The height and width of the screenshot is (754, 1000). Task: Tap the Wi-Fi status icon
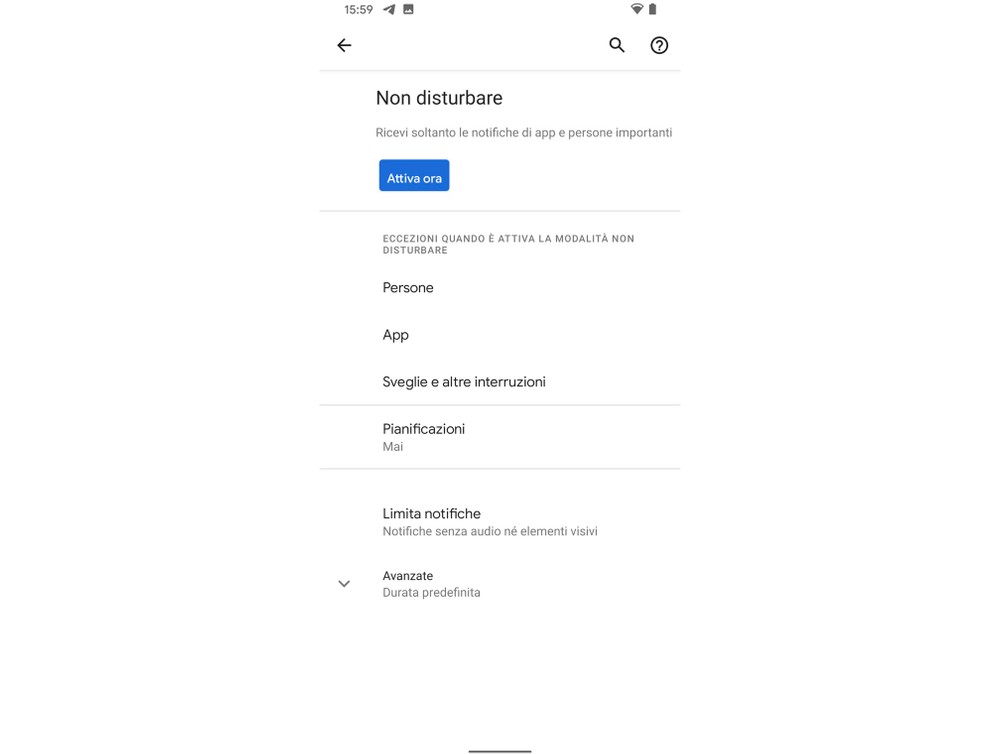tap(636, 9)
